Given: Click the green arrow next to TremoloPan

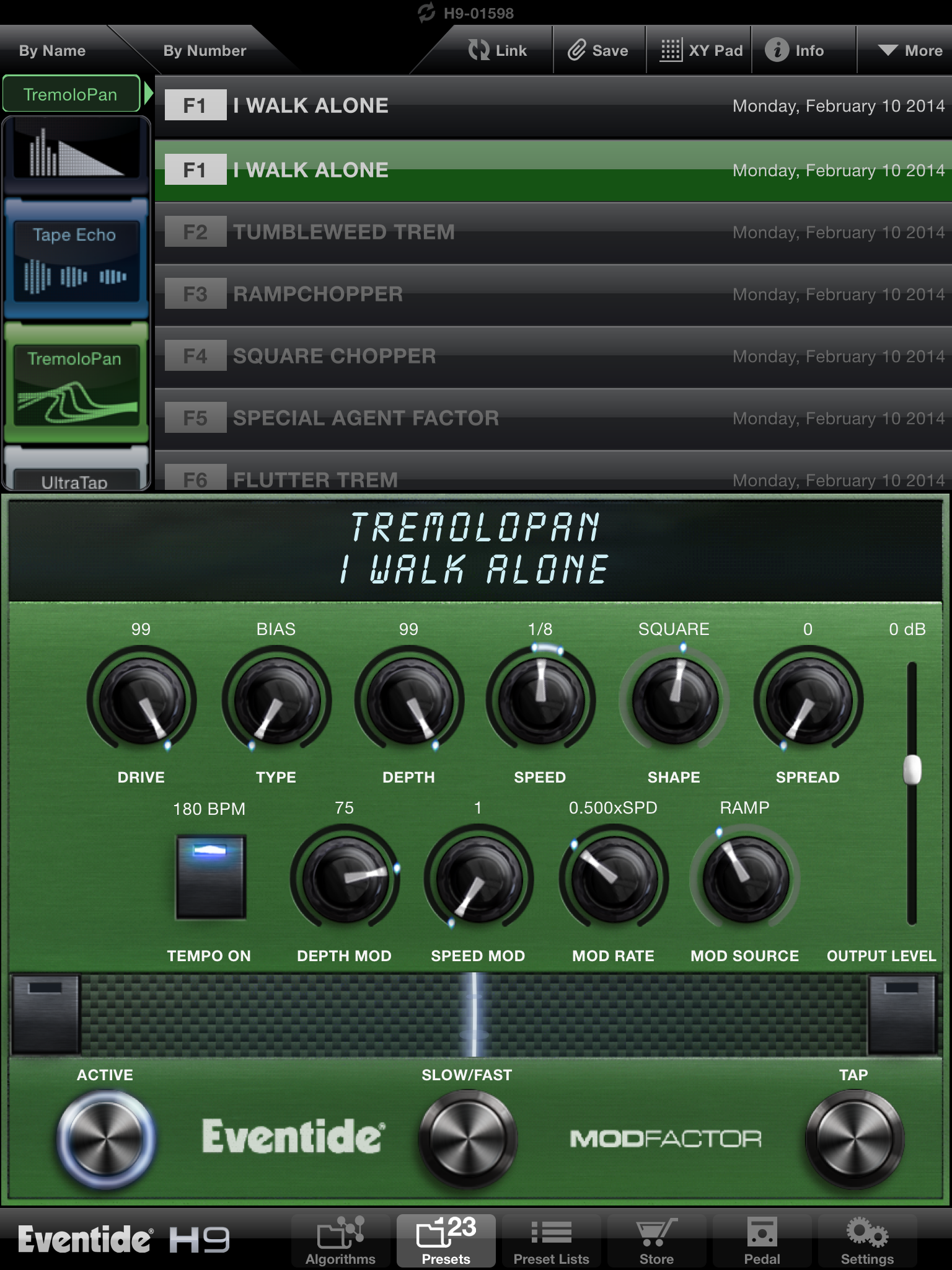Looking at the screenshot, I should [148, 94].
